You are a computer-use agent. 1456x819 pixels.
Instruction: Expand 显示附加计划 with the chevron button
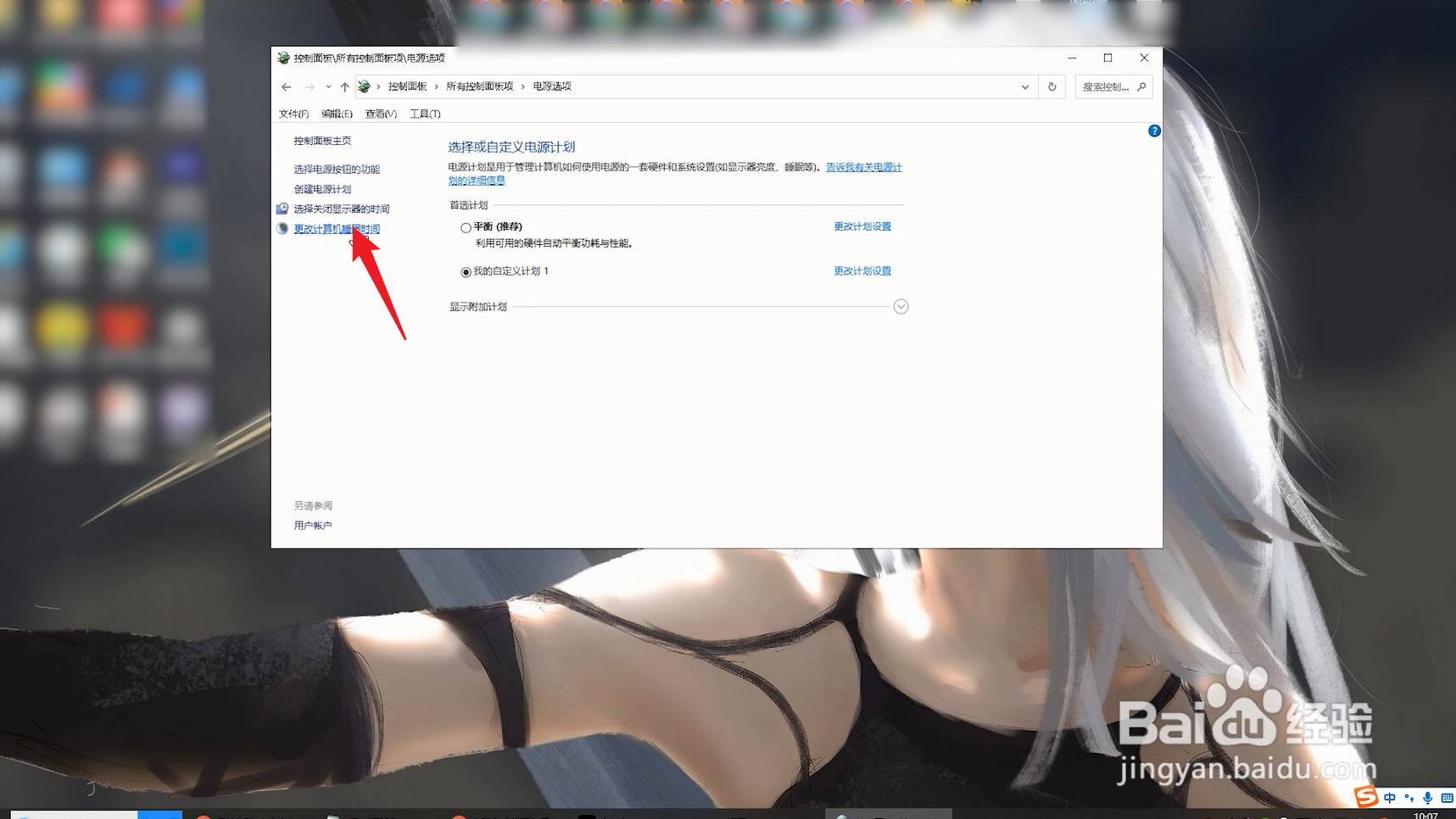[x=901, y=307]
